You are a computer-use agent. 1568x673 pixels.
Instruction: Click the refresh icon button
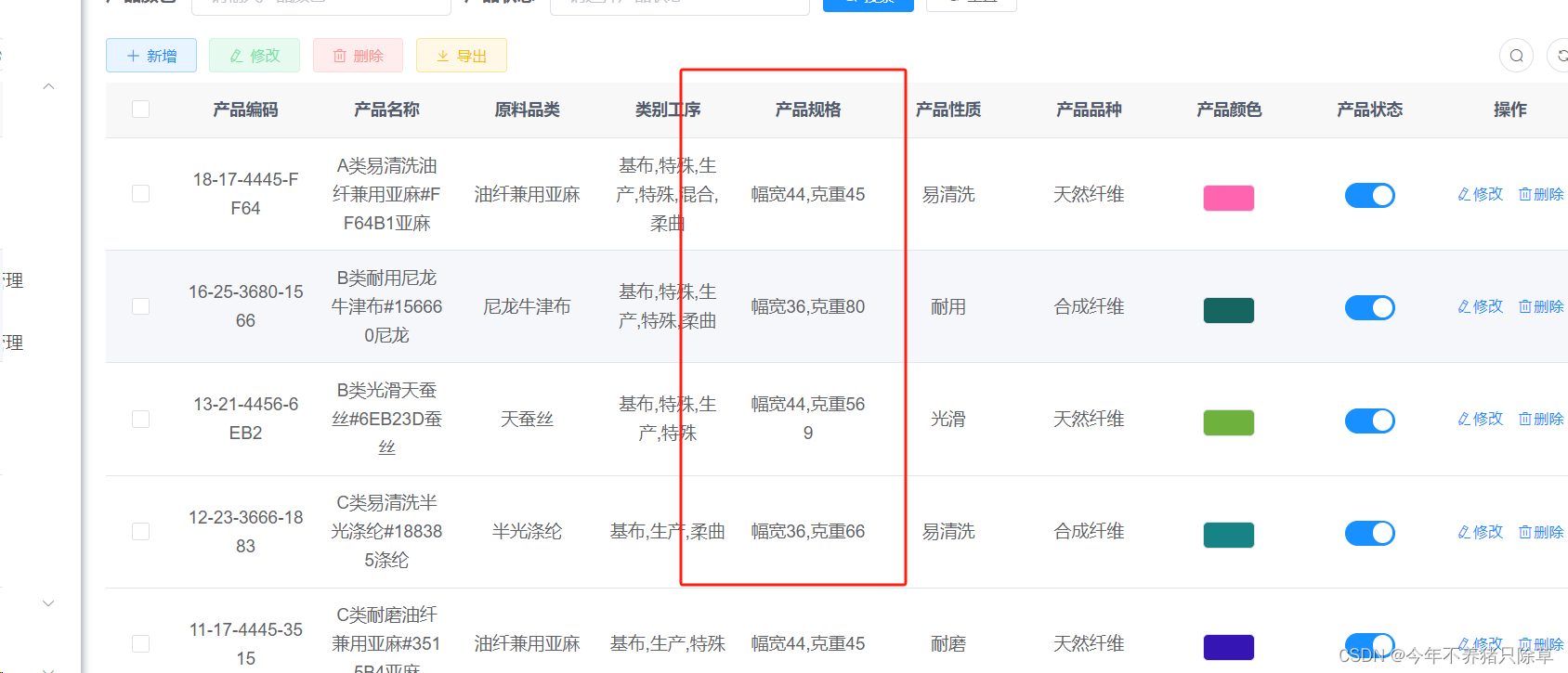[x=1560, y=56]
